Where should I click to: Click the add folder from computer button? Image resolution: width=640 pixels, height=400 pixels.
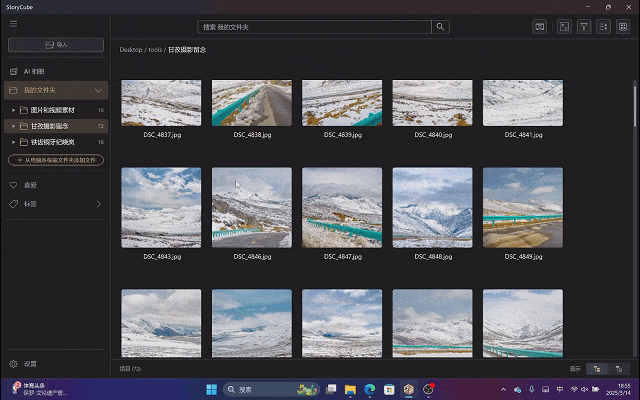(x=55, y=159)
